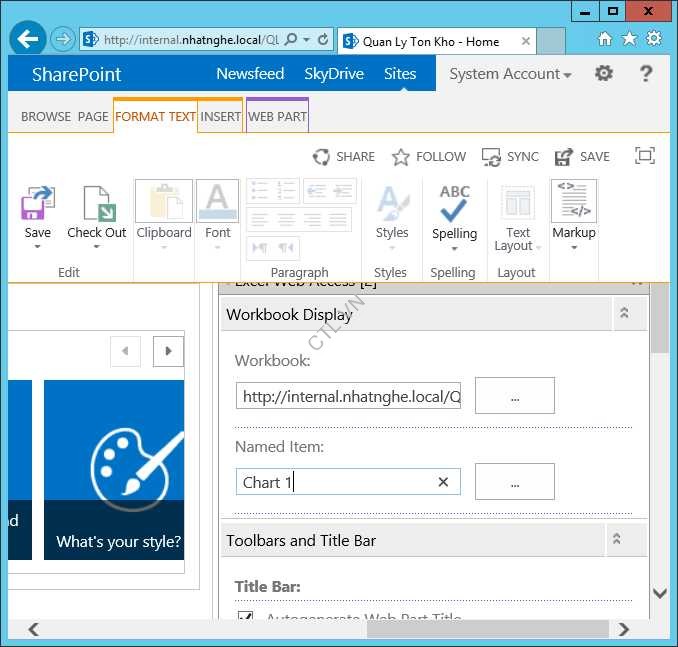Open the SharePoint settings gear
Viewport: 678px width, 647px height.
604,74
